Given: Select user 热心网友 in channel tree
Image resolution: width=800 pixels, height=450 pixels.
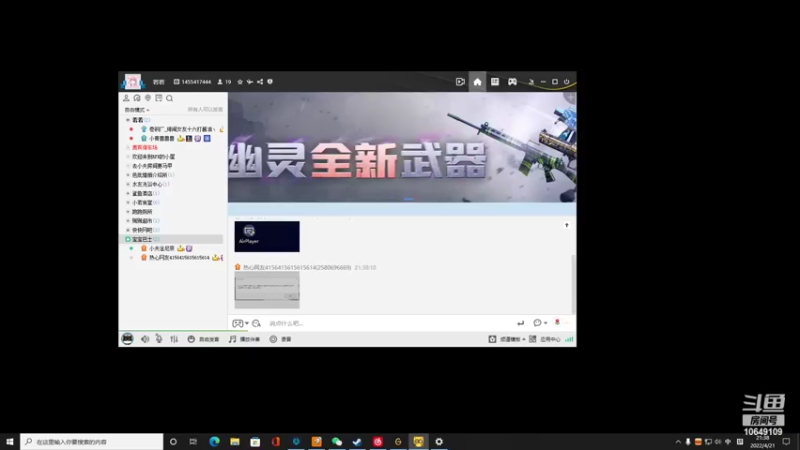Looking at the screenshot, I should pyautogui.click(x=179, y=258).
